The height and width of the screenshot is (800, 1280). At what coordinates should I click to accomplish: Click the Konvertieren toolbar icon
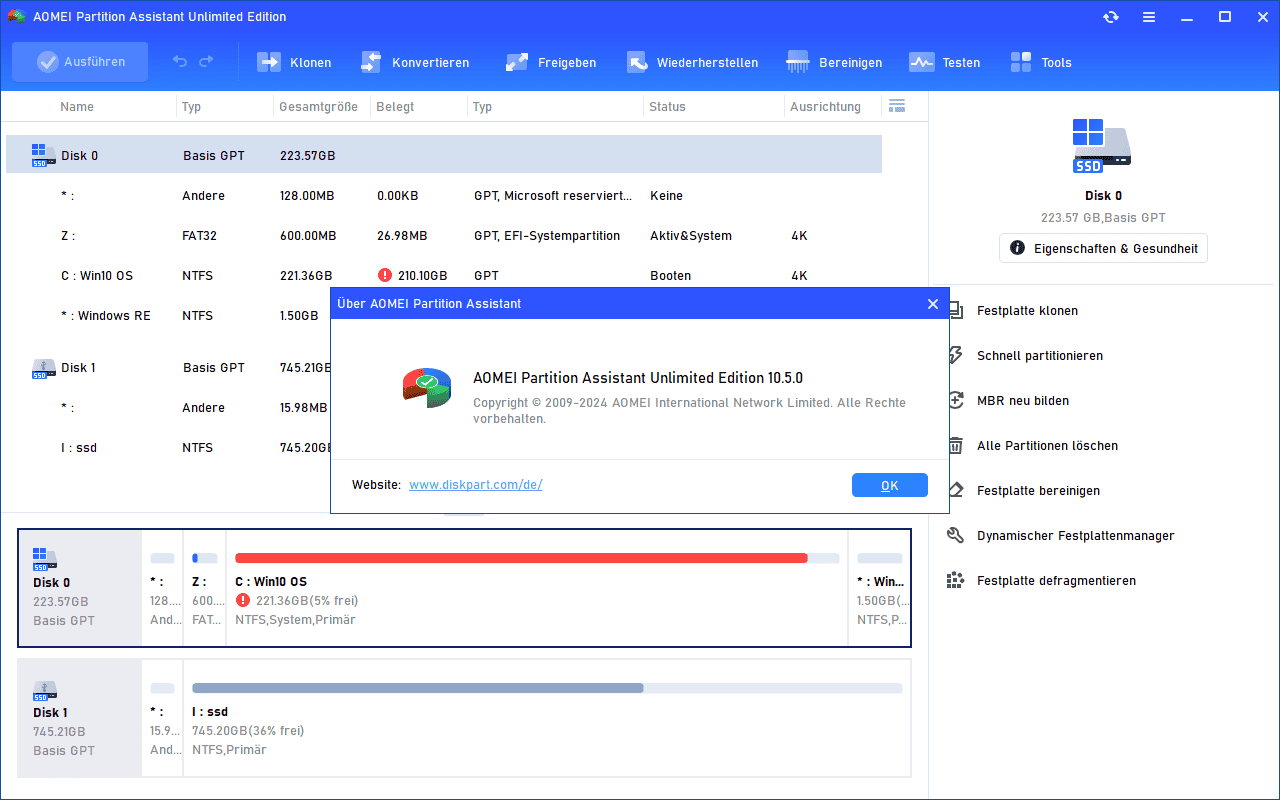point(372,62)
